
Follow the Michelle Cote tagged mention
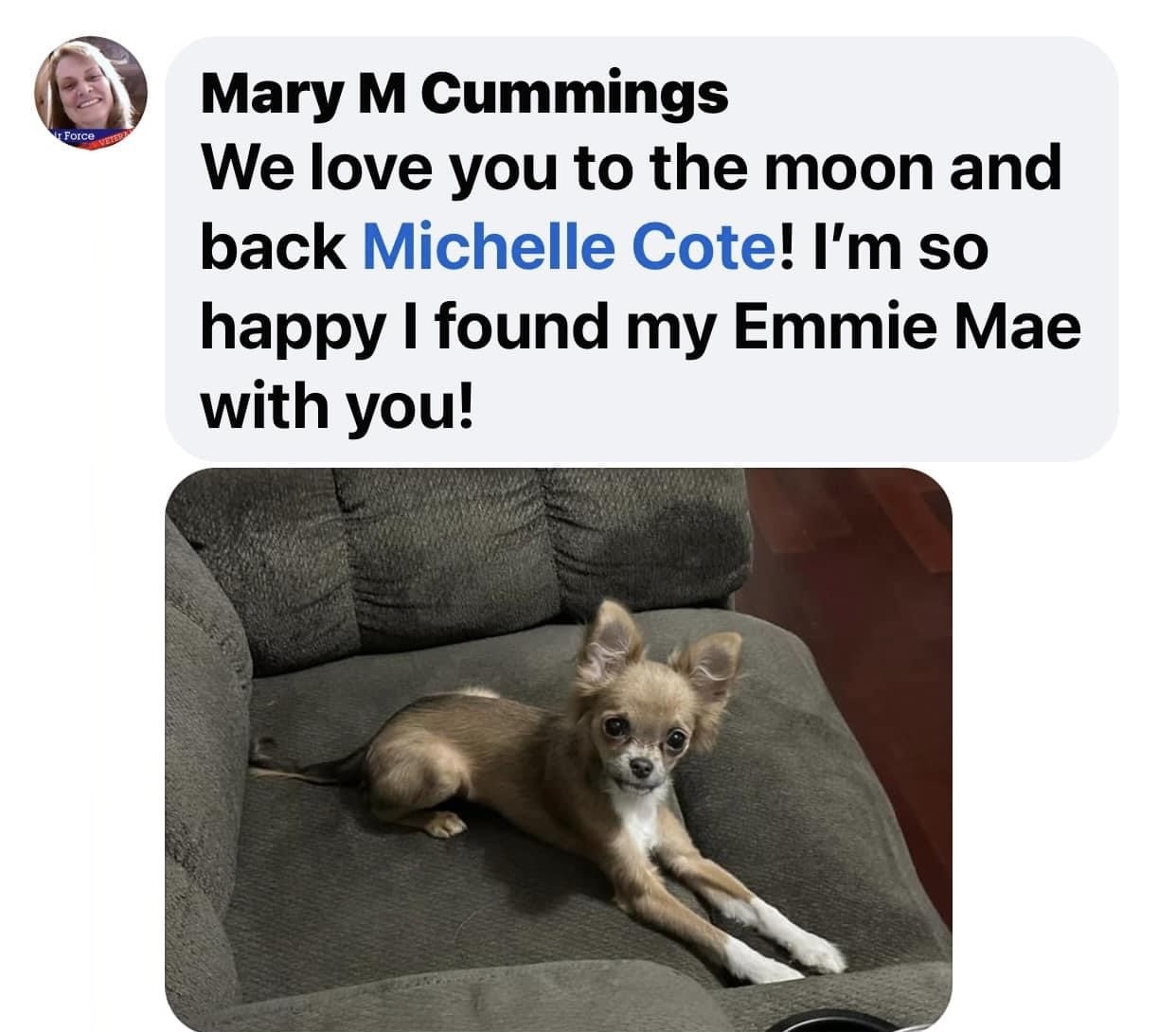point(568,248)
